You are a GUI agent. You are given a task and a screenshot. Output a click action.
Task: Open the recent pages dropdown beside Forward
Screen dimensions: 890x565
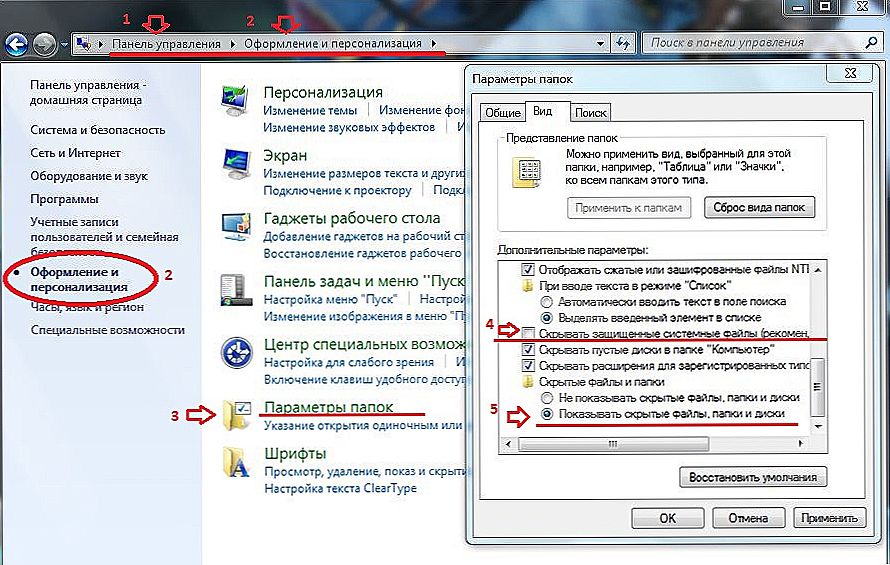(x=64, y=44)
